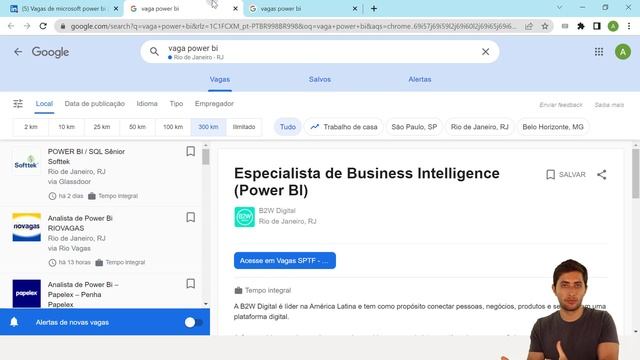This screenshot has height=360, width=640.
Task: Open the Chrome side panel
Action: tap(597, 26)
